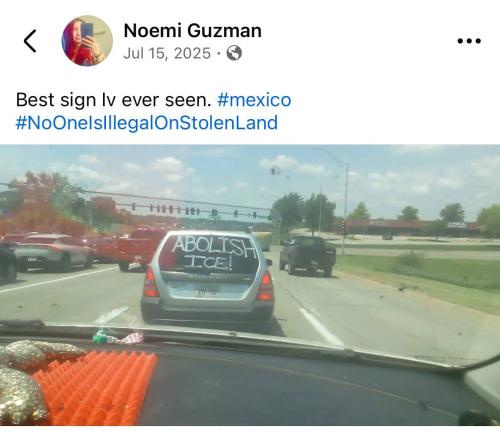The height and width of the screenshot is (438, 500).
Task: Open Noemi Guzman's profile picture
Action: tap(87, 41)
